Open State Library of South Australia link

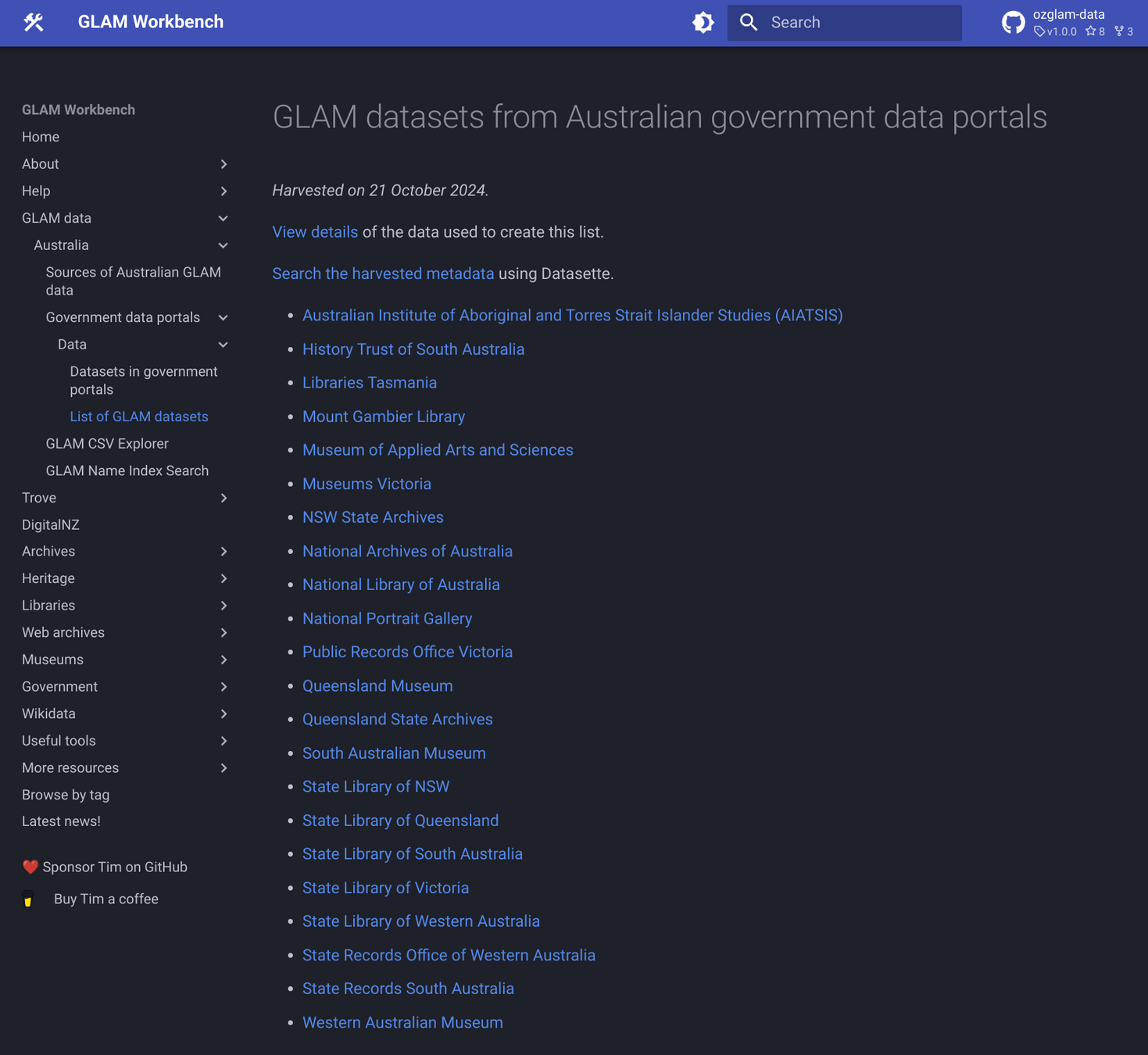[413, 854]
